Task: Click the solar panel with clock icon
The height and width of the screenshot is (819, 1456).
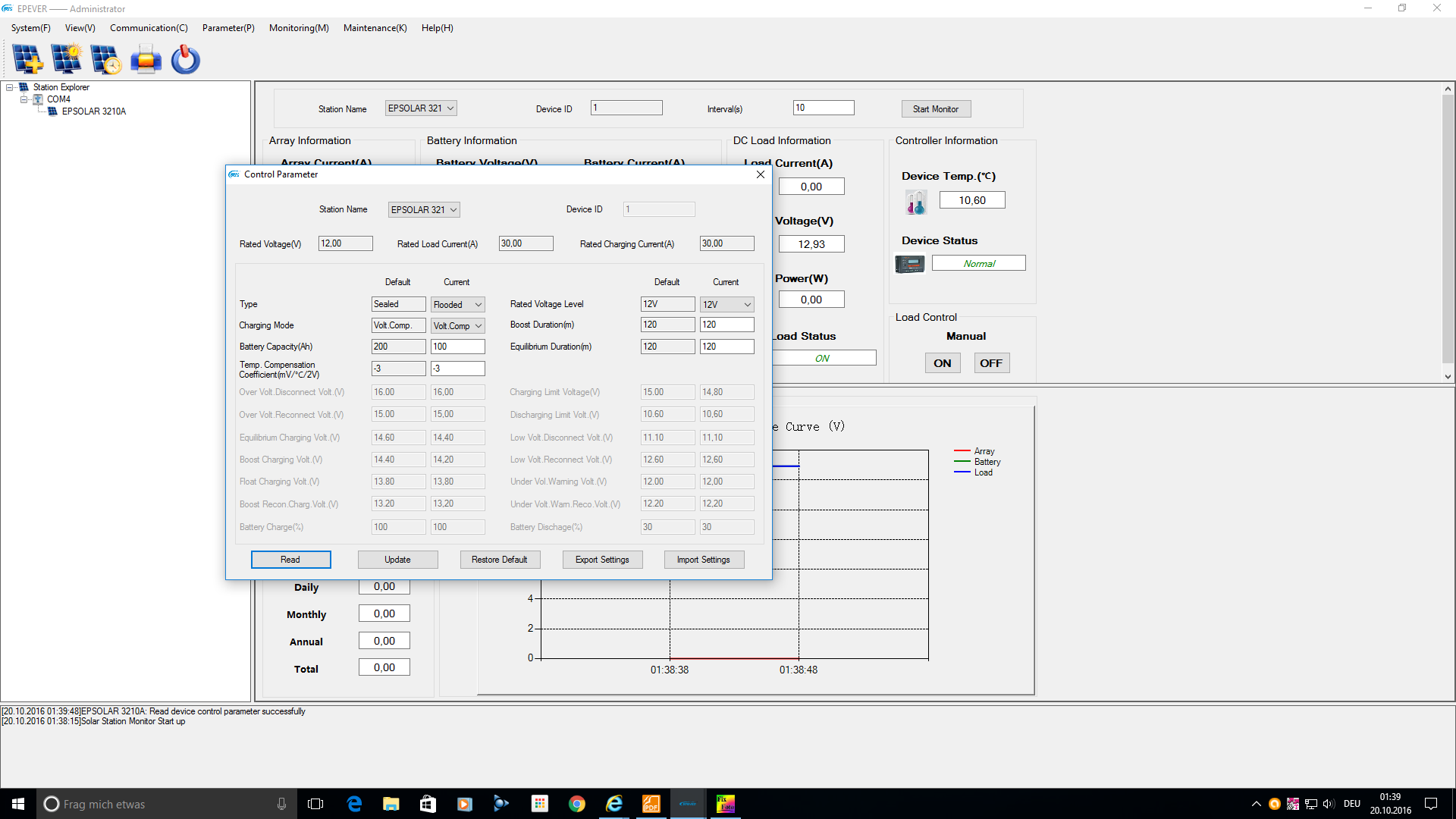Action: point(105,59)
